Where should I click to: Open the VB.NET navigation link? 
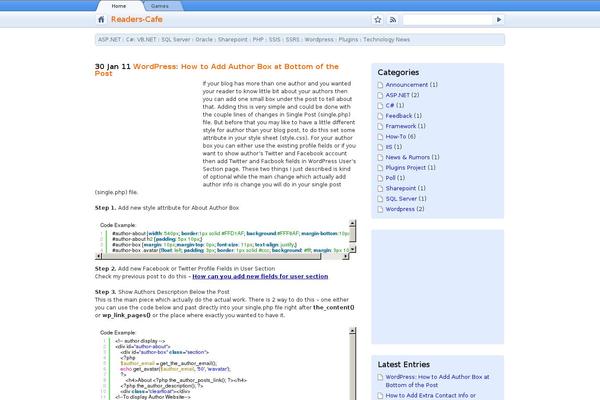click(146, 39)
